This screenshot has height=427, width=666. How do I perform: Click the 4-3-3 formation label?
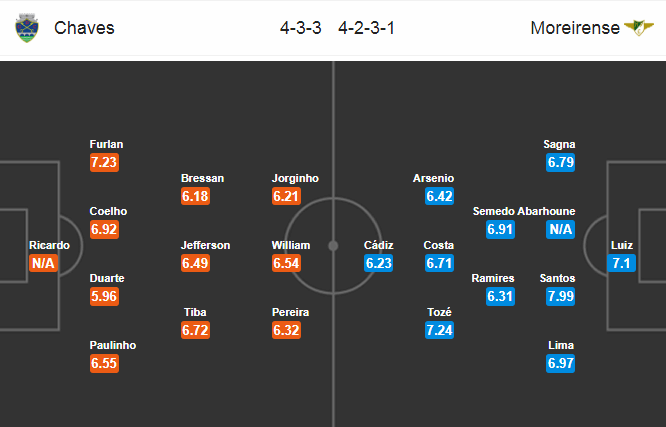(301, 28)
